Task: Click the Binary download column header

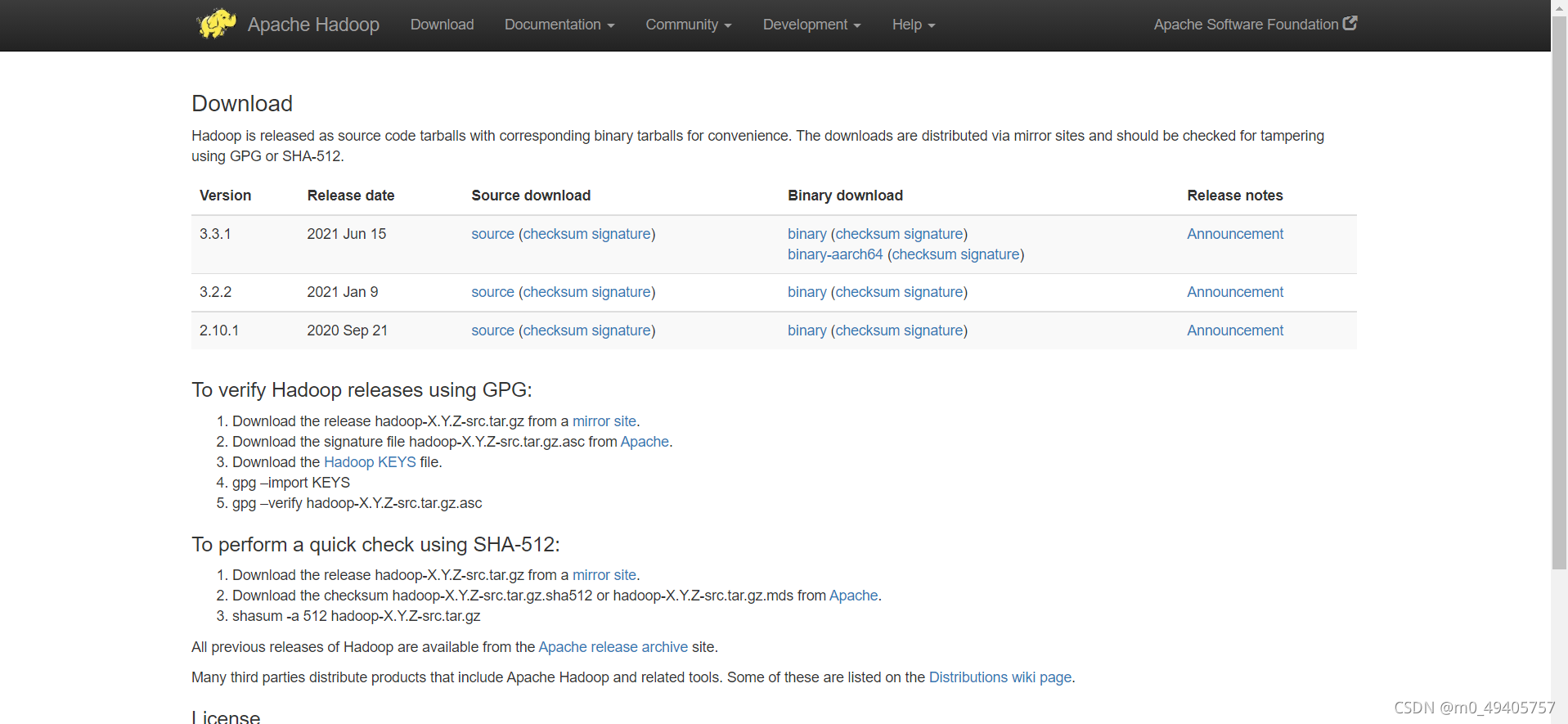Action: click(845, 196)
